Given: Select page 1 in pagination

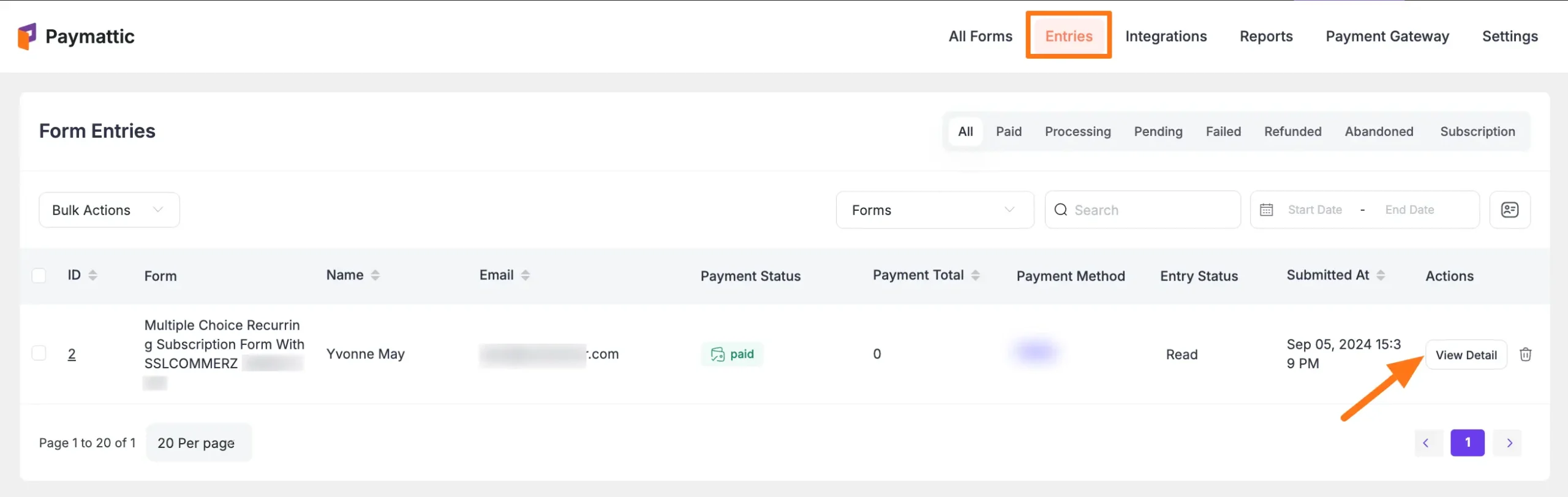Looking at the screenshot, I should click(x=1468, y=442).
